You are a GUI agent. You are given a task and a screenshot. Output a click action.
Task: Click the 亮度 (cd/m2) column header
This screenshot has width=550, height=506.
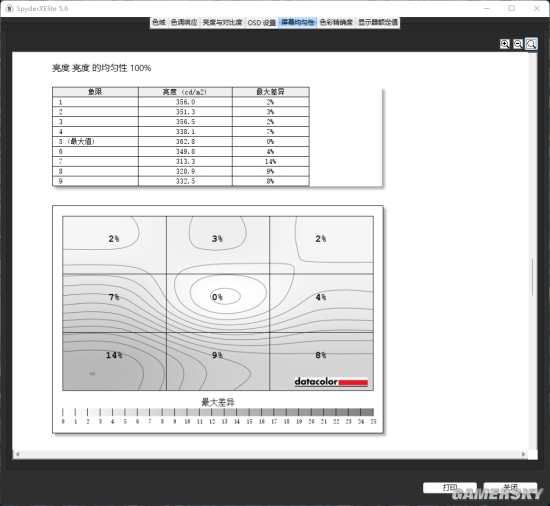pyautogui.click(x=185, y=92)
